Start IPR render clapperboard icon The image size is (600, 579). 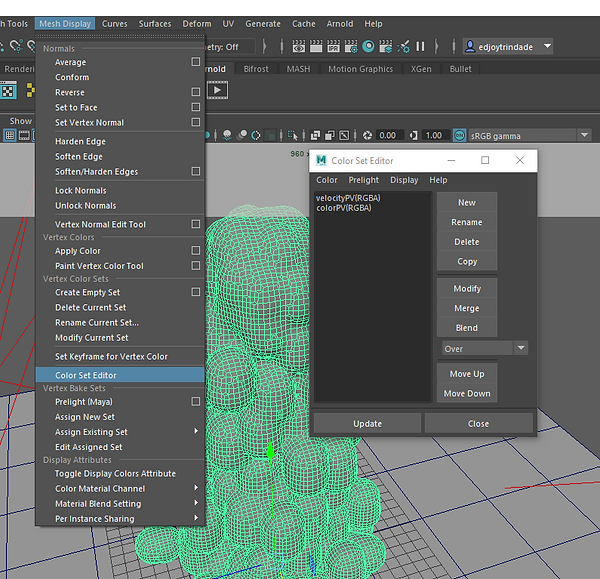click(x=333, y=46)
